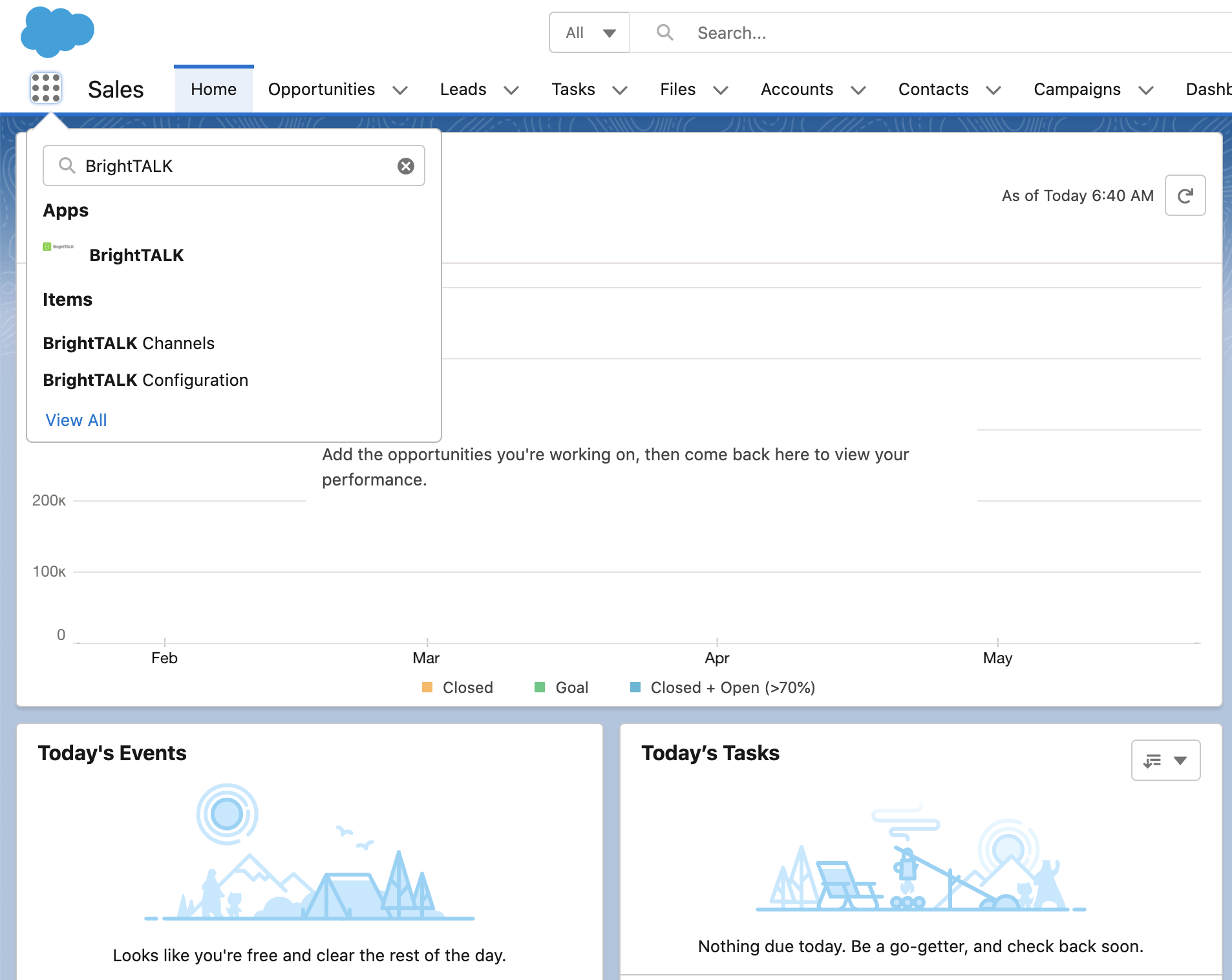
Task: Select BrightTALK Channels item
Action: tap(129, 343)
